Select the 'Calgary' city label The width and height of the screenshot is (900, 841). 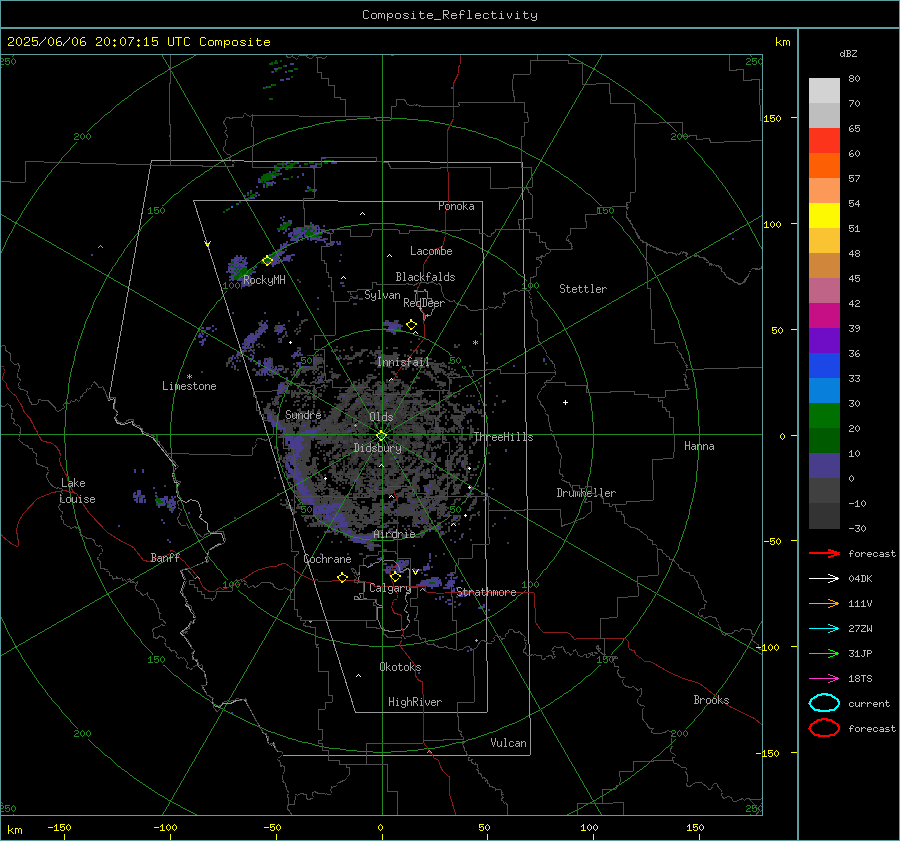(x=390, y=588)
